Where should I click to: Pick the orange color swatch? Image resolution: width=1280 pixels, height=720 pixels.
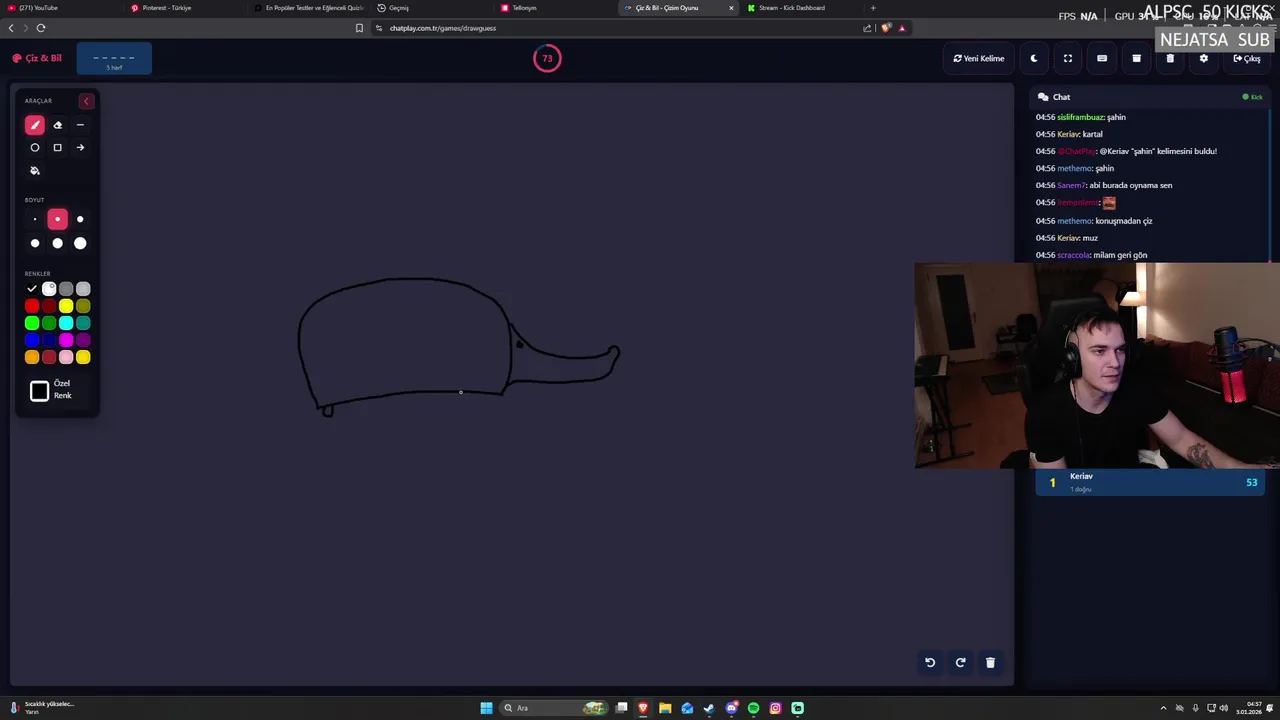click(32, 357)
